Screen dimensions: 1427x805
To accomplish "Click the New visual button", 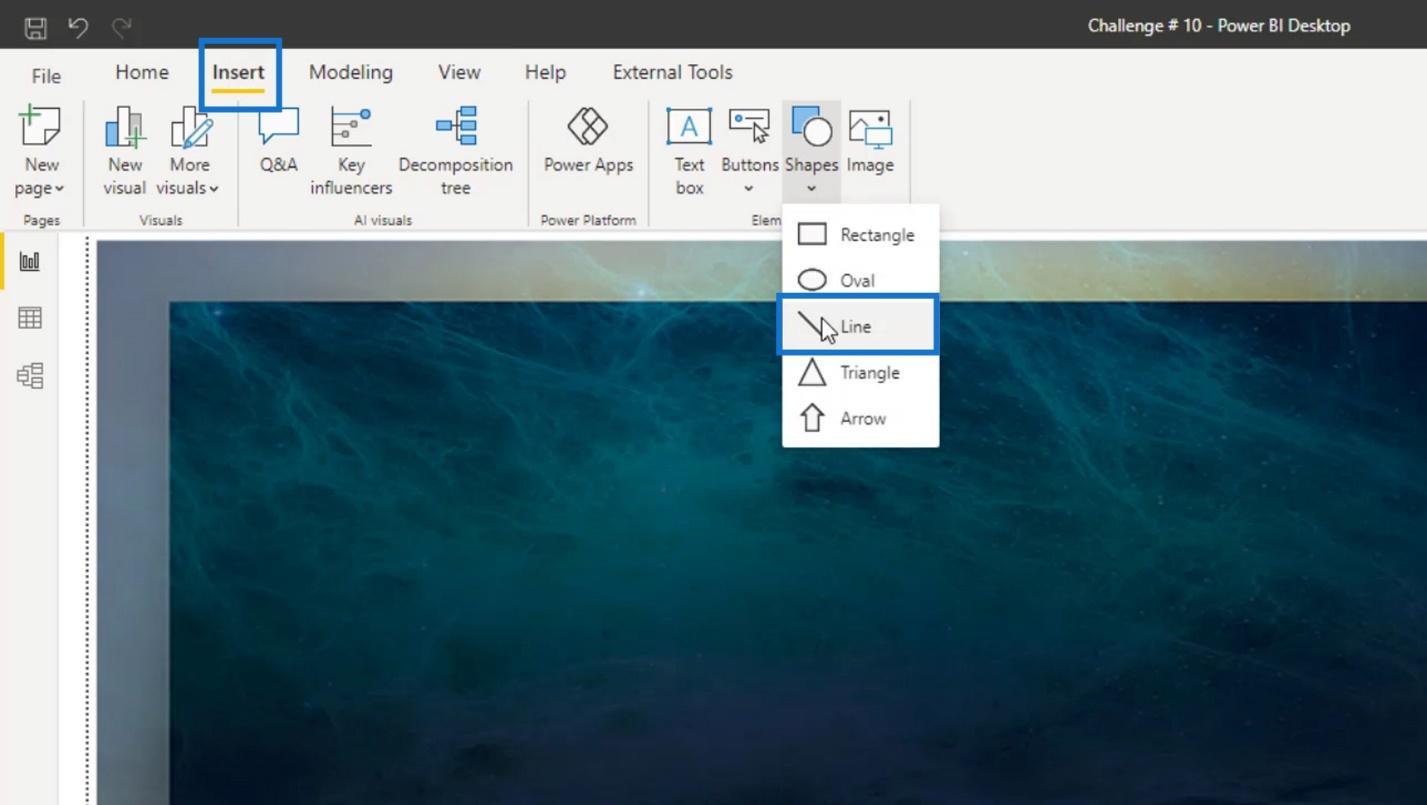I will click(125, 152).
